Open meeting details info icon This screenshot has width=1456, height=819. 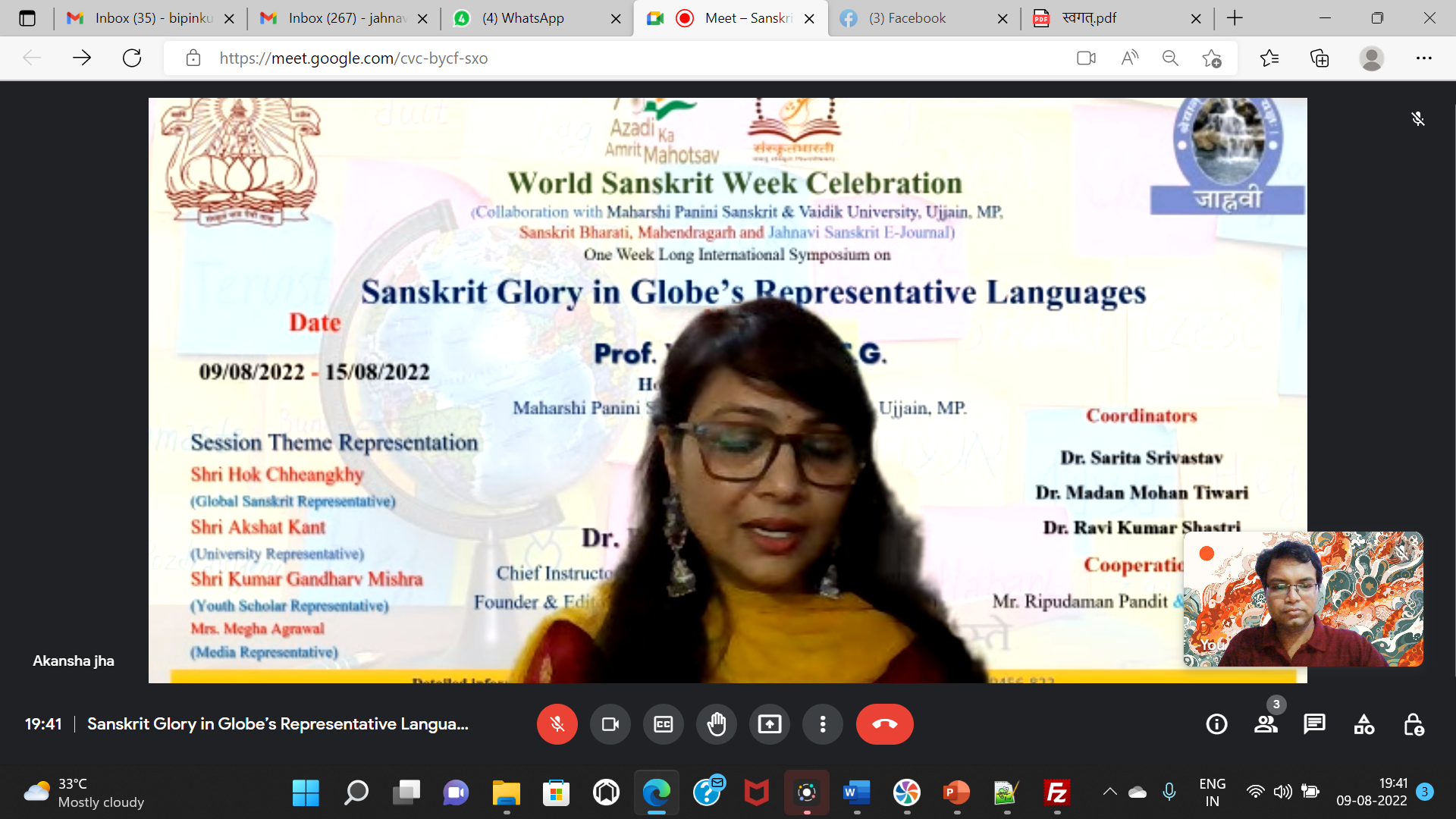[x=1216, y=724]
